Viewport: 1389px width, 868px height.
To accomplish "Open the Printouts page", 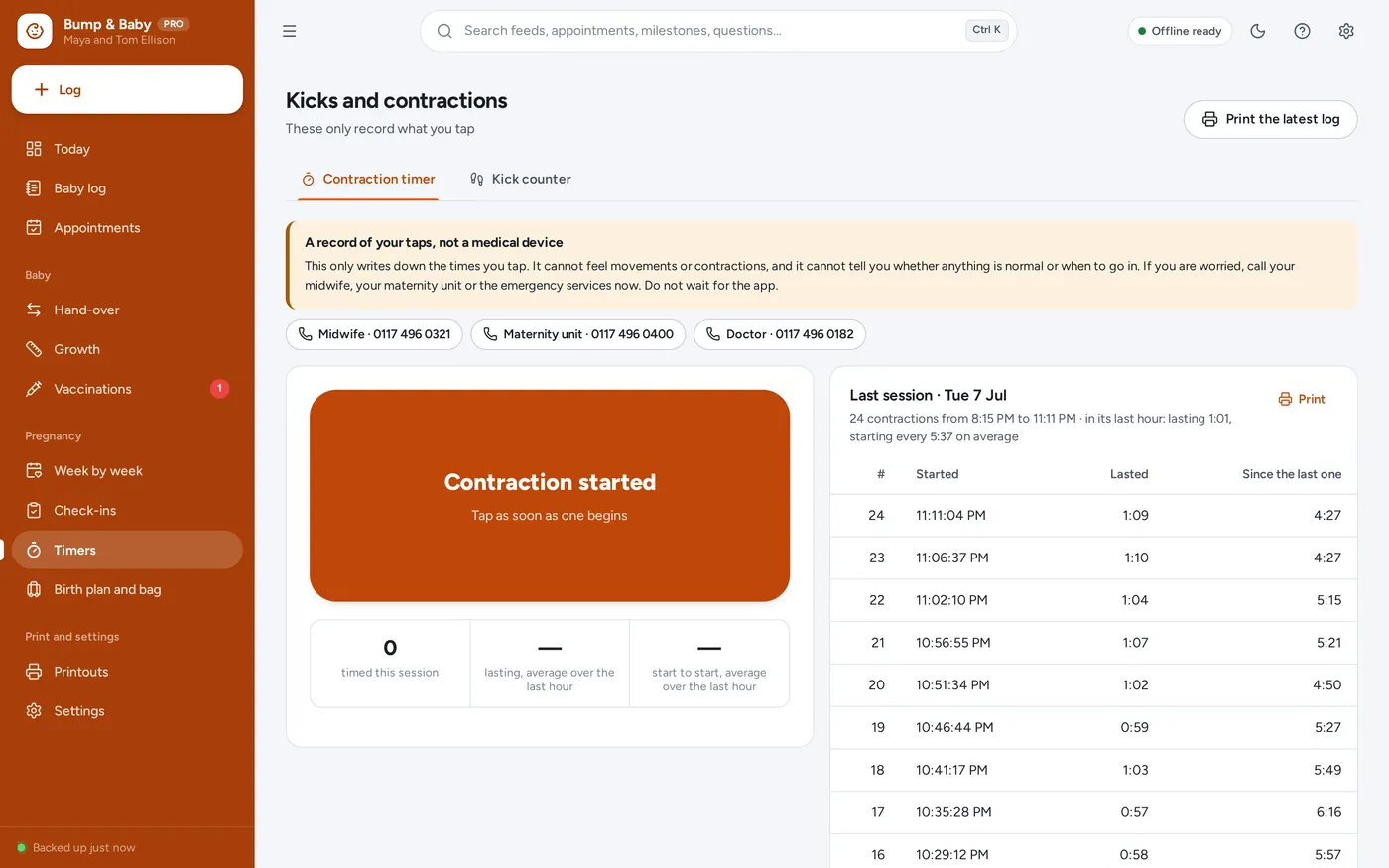I will [127, 672].
